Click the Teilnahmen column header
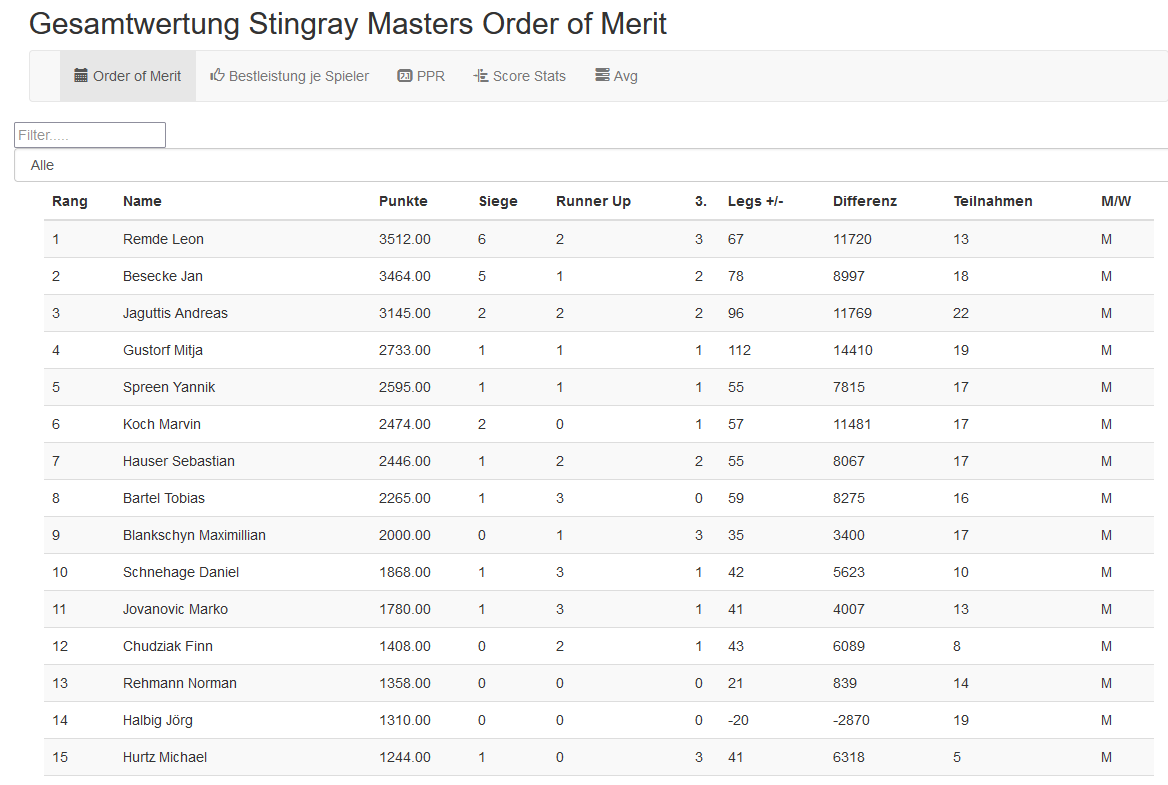 [993, 201]
